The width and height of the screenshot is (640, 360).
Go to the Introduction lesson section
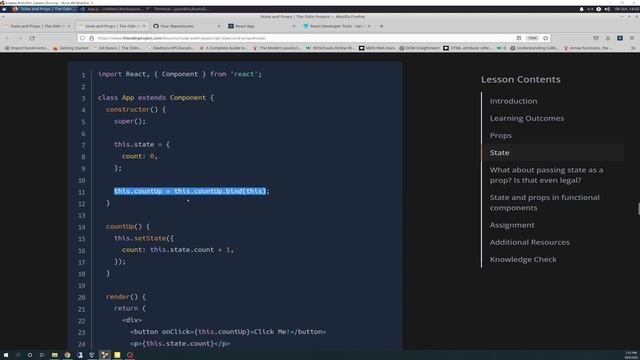click(513, 101)
